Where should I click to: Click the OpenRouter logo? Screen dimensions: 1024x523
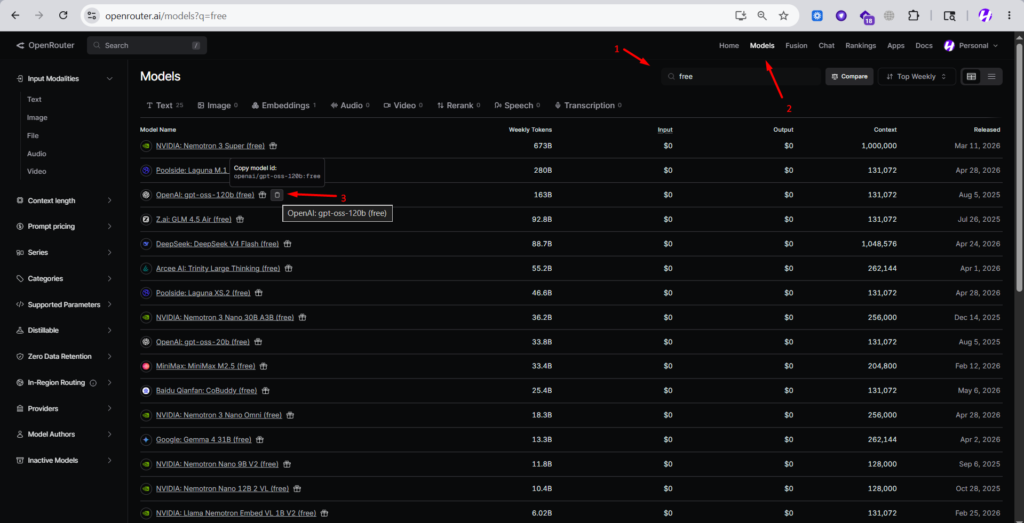(x=46, y=45)
